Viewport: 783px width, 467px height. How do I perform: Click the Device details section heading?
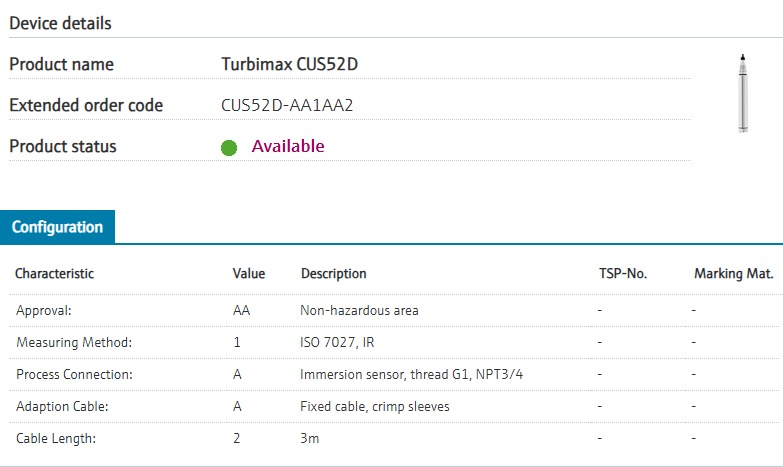(x=60, y=22)
